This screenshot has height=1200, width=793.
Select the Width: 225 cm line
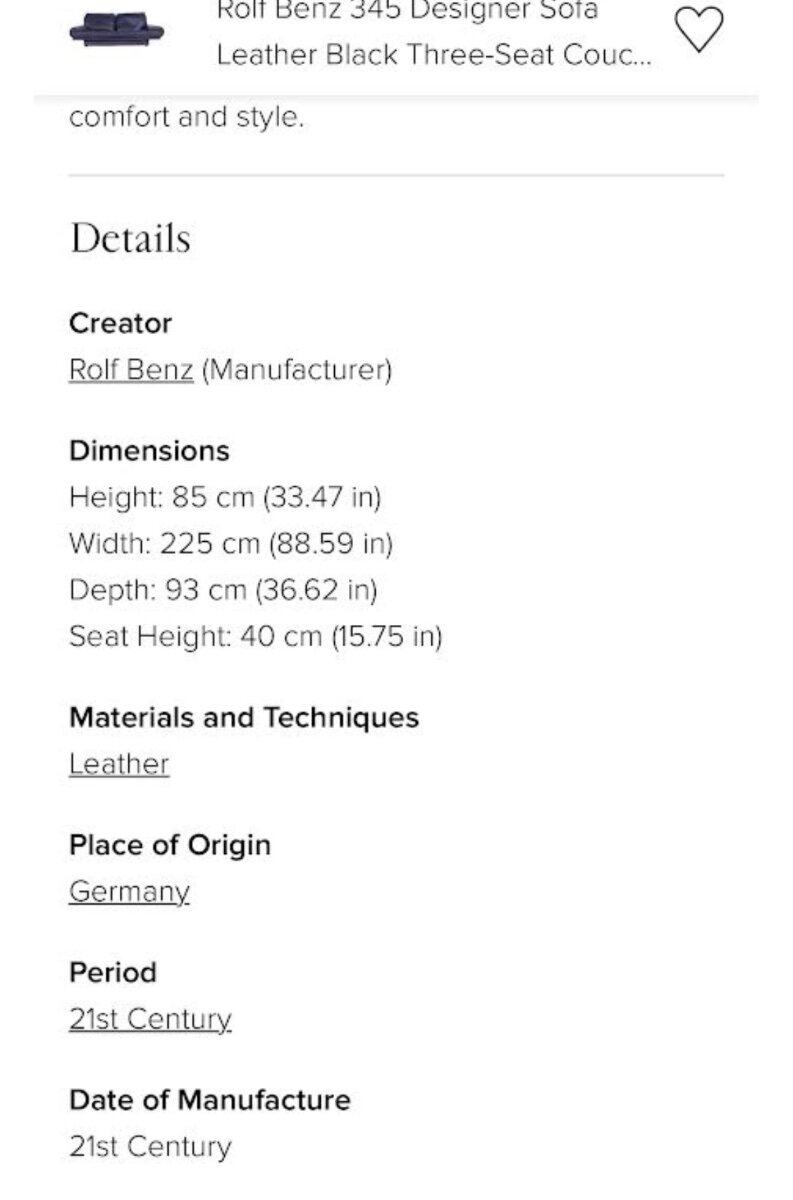[231, 544]
